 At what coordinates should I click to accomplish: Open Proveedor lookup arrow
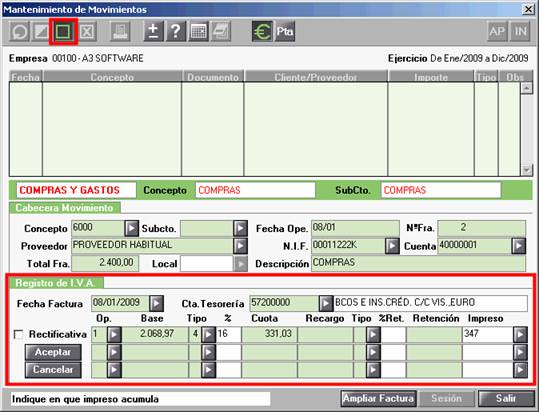tap(240, 246)
